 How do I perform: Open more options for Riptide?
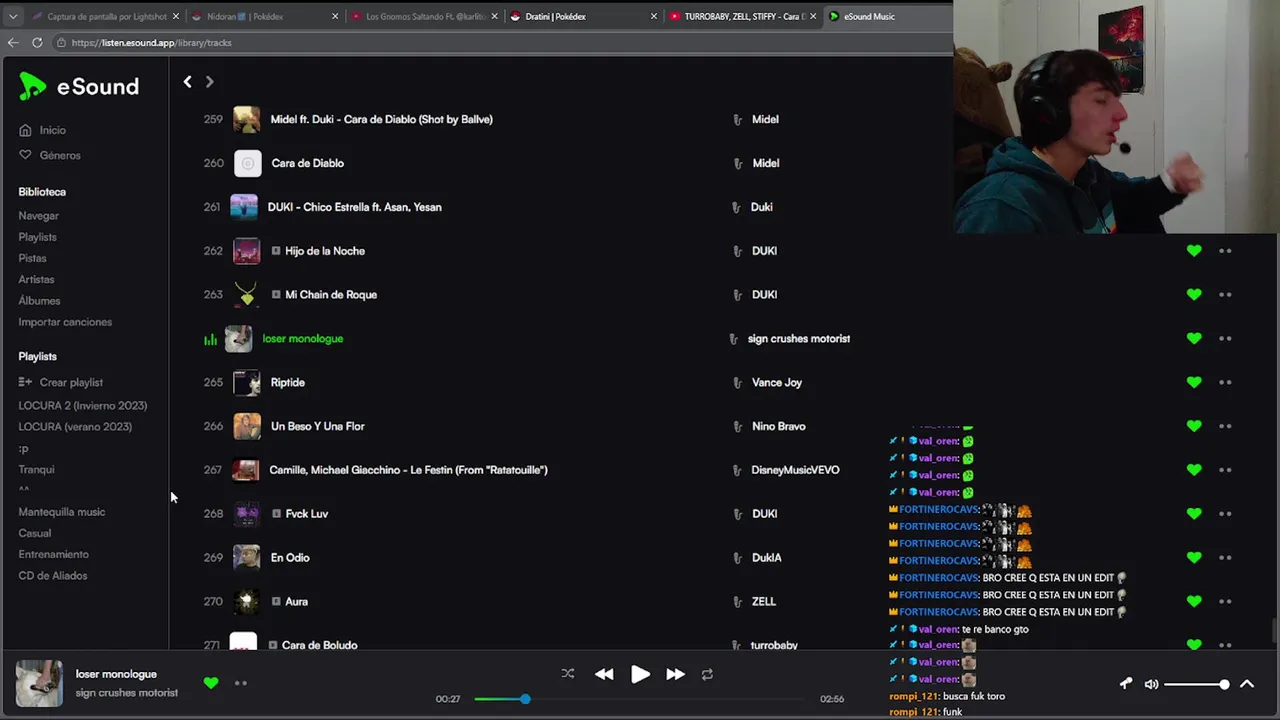pos(1225,382)
